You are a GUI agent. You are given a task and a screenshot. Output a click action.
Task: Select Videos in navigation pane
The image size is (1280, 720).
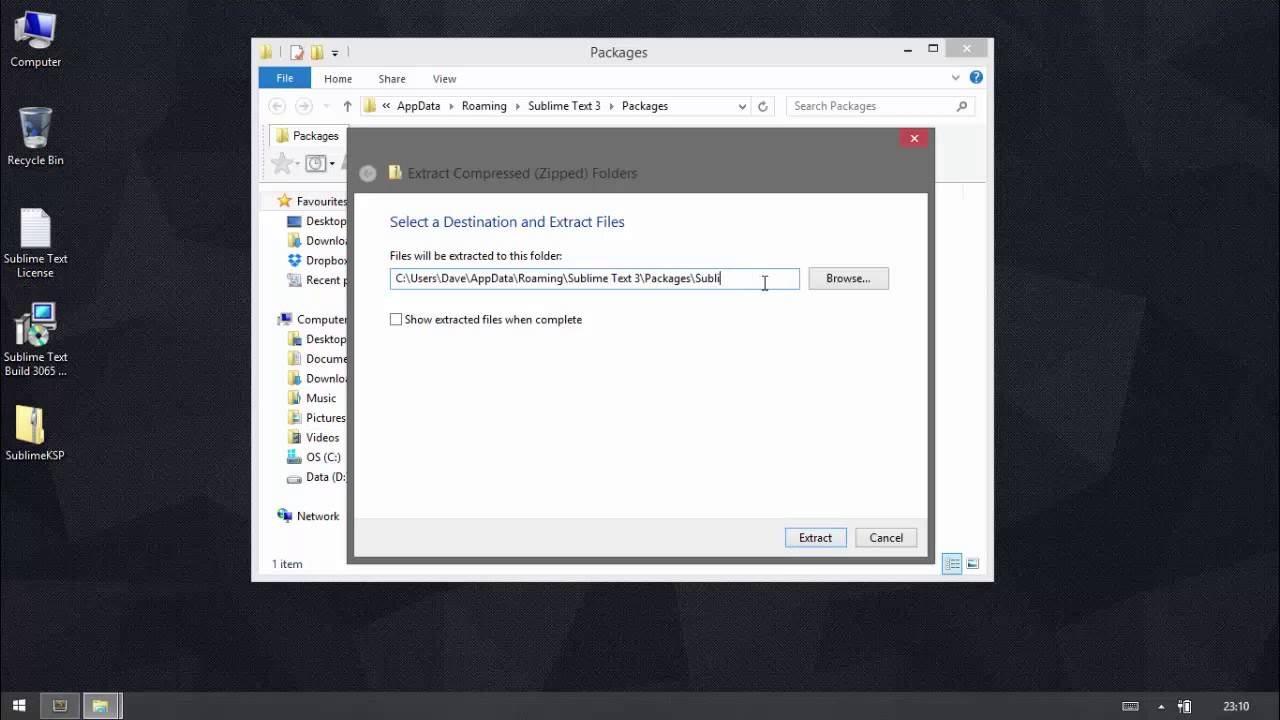coord(314,438)
